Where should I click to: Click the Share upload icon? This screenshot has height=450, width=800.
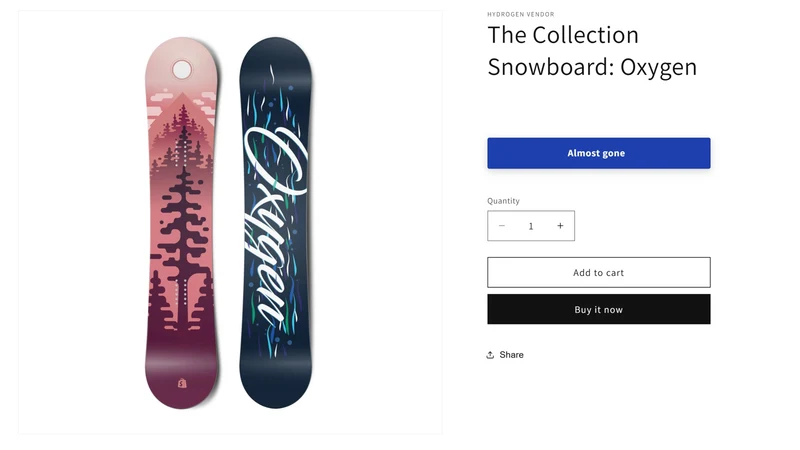(490, 355)
